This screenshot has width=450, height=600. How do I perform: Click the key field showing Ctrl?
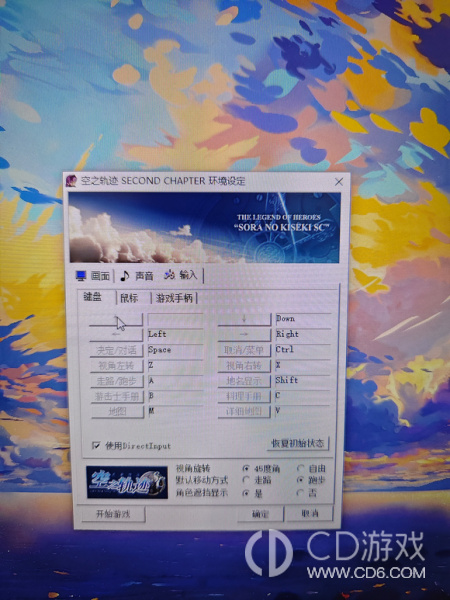[303, 350]
